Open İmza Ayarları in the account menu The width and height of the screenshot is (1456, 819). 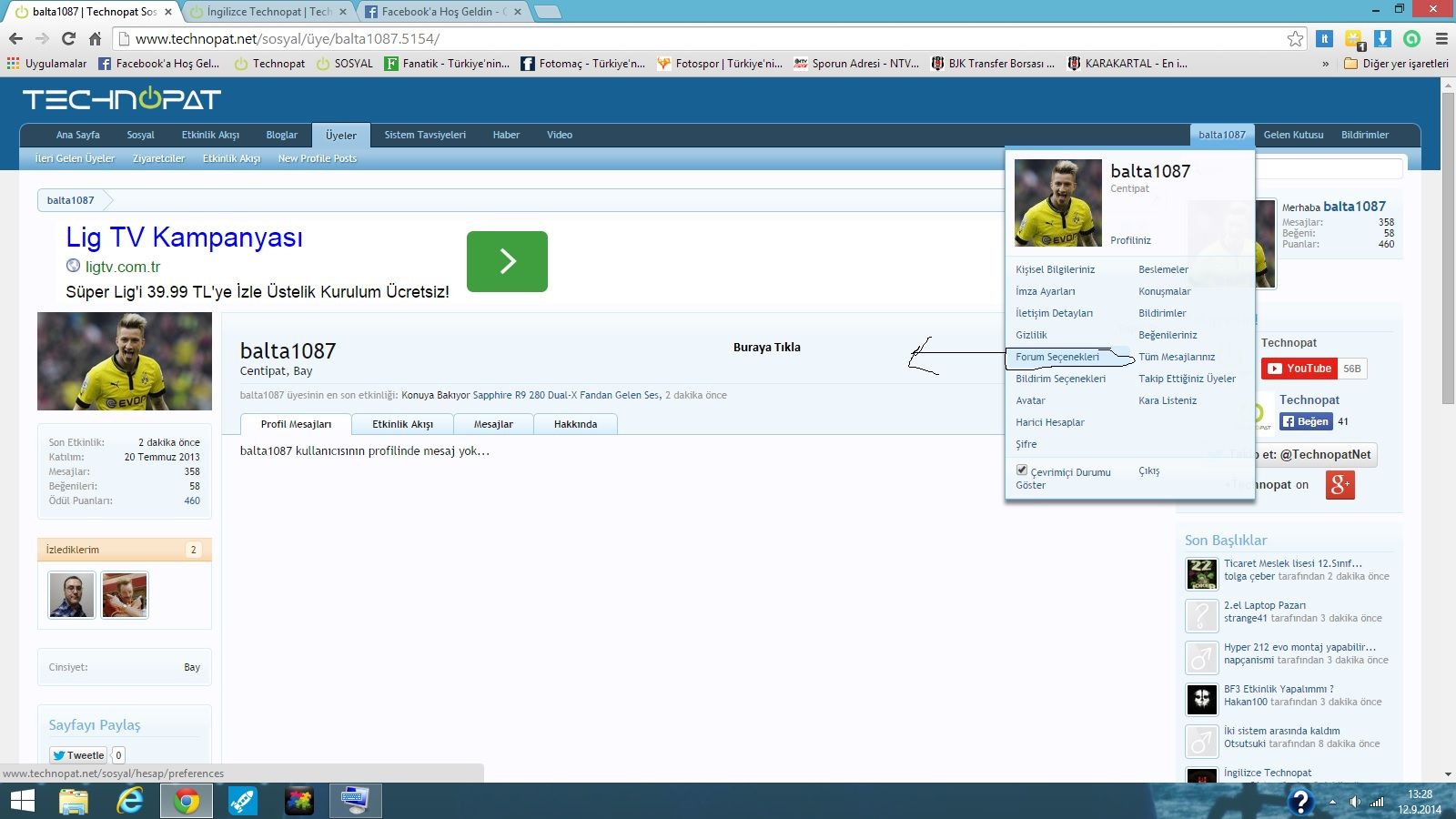click(x=1046, y=291)
